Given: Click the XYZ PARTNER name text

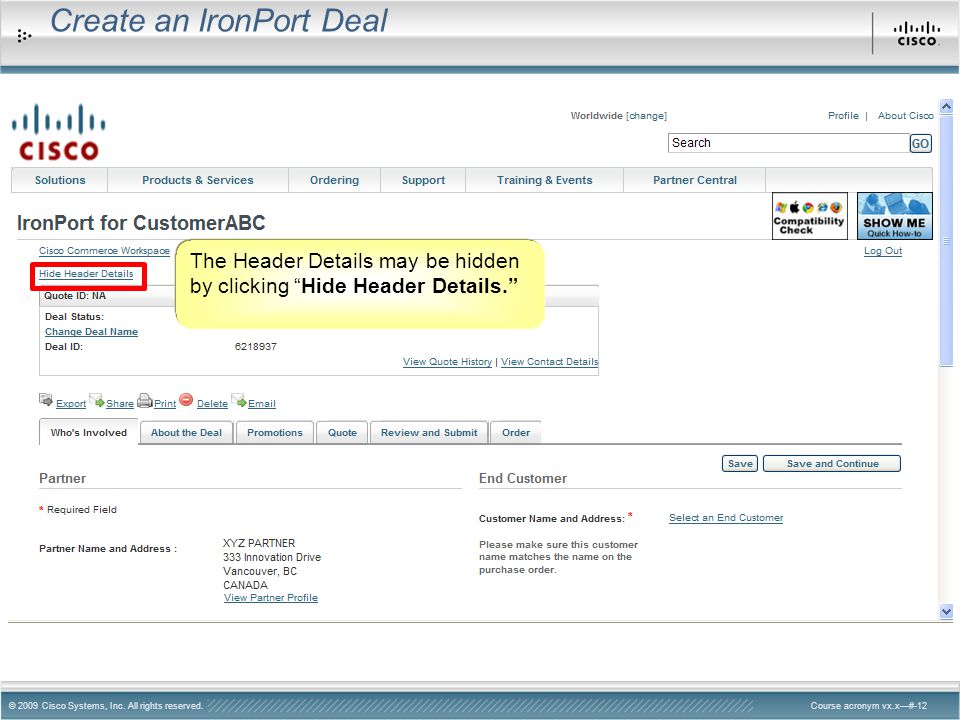Looking at the screenshot, I should pos(259,543).
